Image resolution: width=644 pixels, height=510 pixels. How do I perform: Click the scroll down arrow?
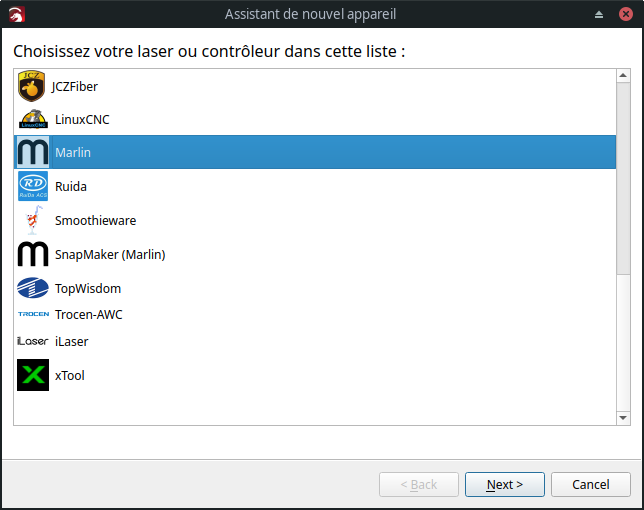click(623, 418)
